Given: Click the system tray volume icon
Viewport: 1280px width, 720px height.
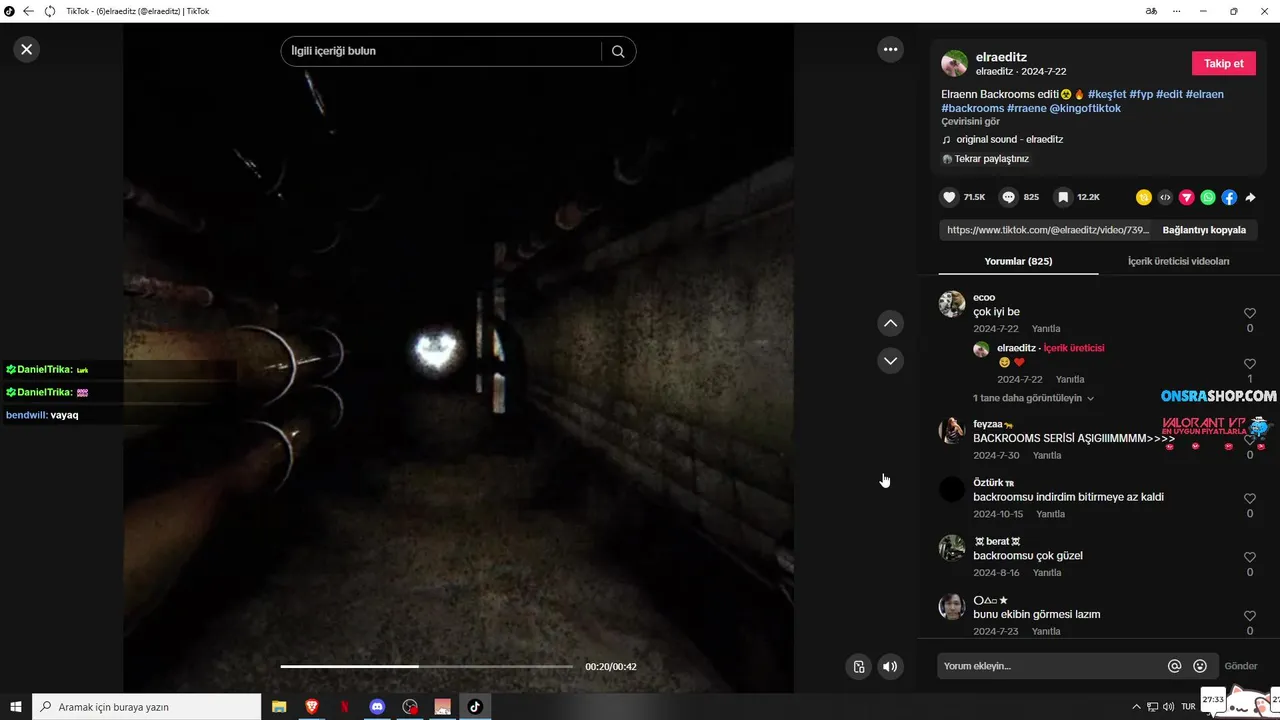Looking at the screenshot, I should coord(1168,706).
